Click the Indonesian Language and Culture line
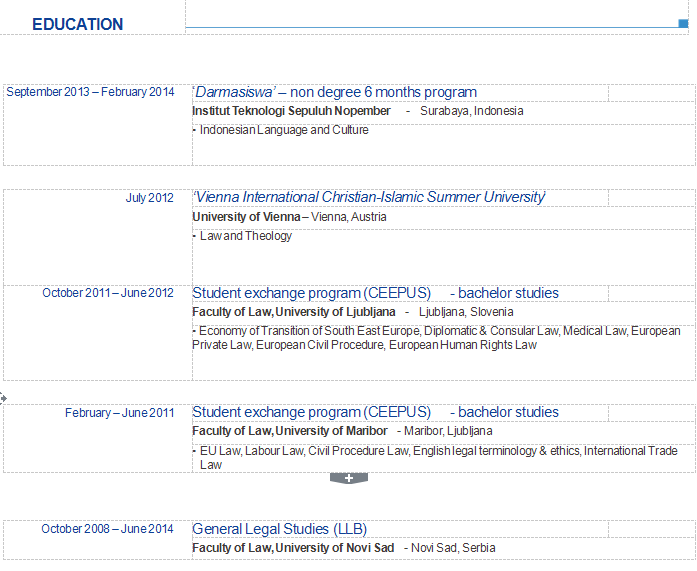This screenshot has height=571, width=697. (283, 130)
